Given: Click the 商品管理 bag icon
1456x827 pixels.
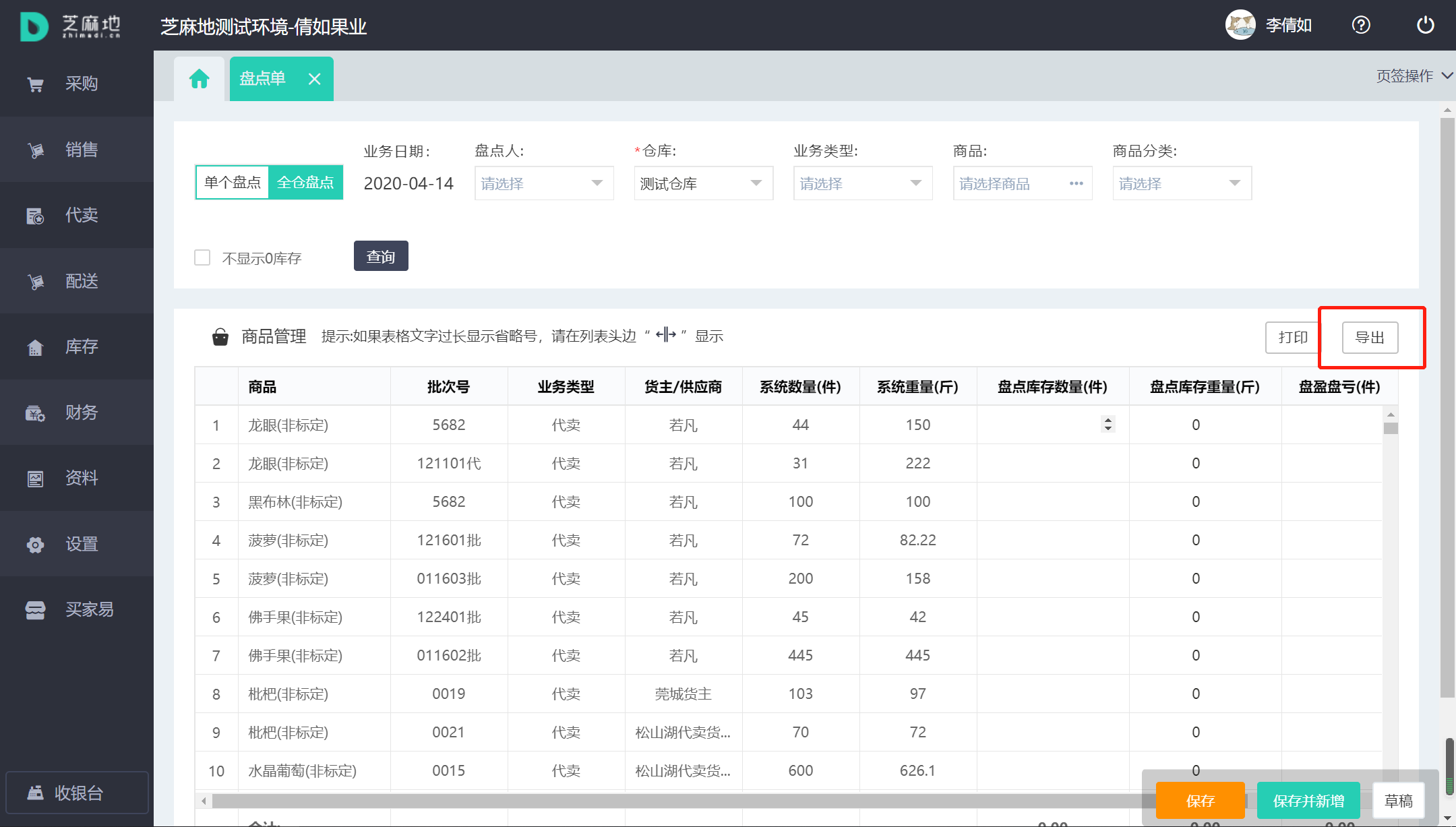Looking at the screenshot, I should 220,336.
